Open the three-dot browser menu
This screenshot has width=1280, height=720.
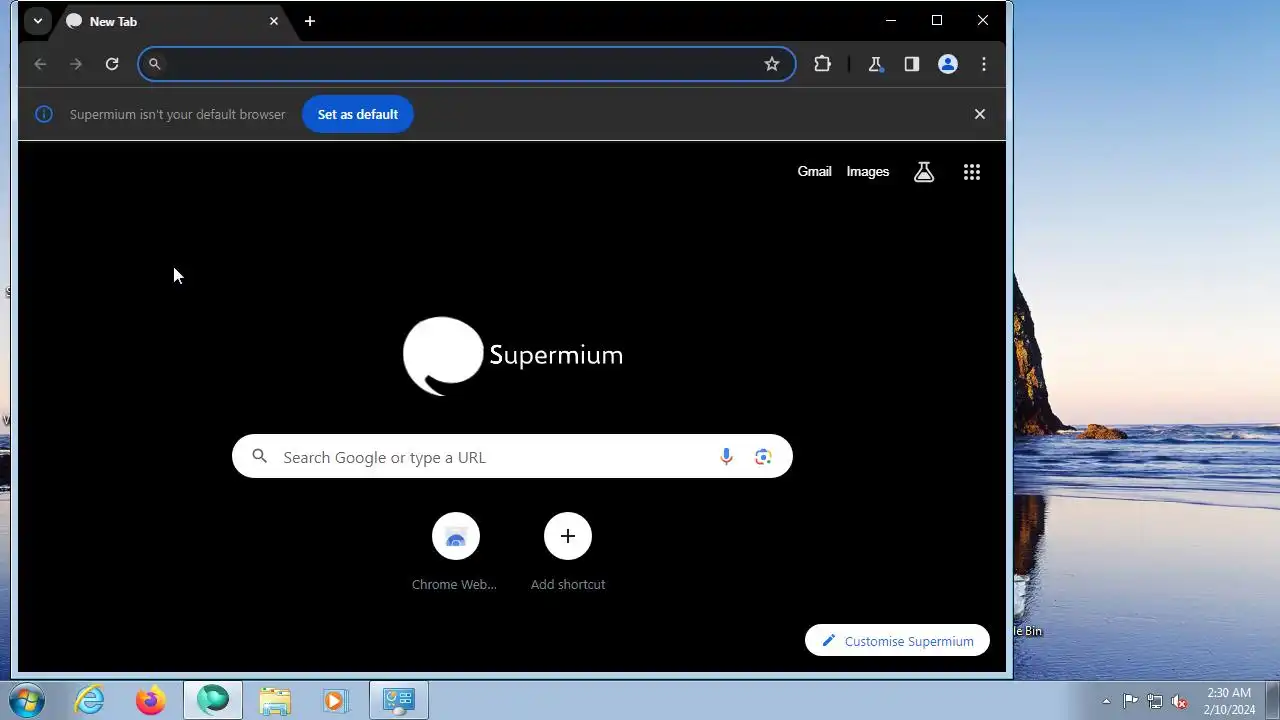click(984, 64)
